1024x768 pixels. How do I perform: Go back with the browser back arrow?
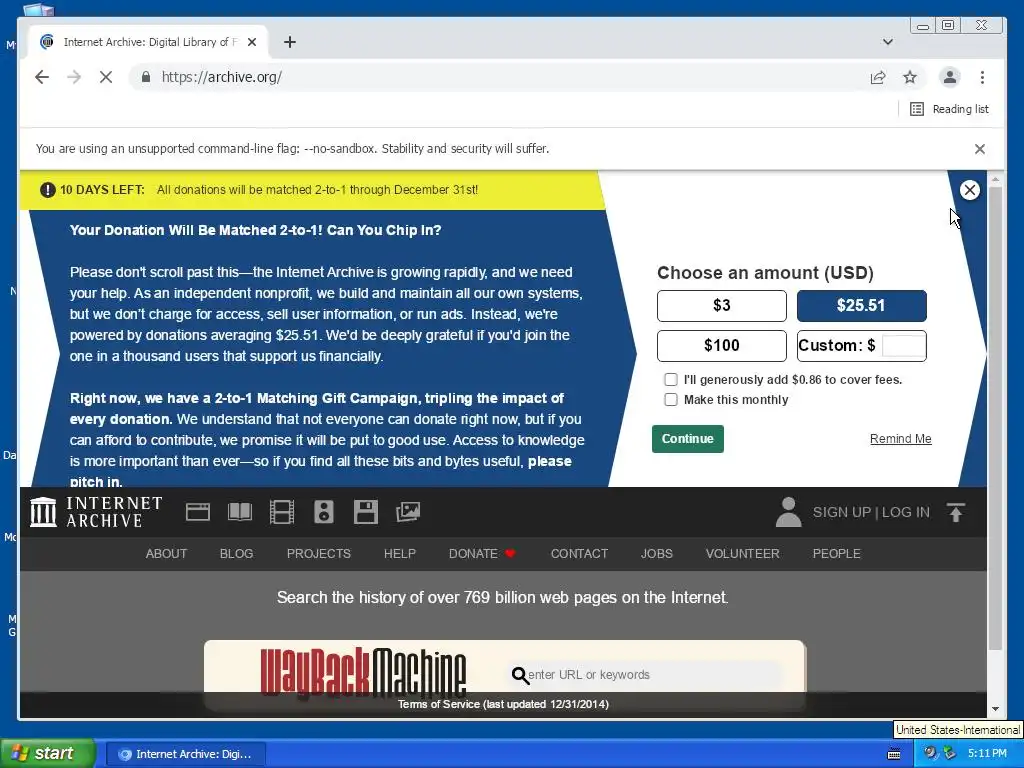pos(42,77)
